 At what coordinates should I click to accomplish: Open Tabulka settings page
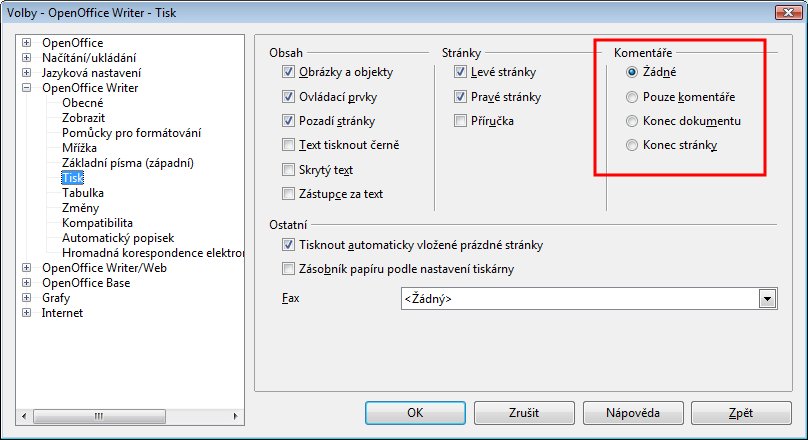tap(83, 193)
